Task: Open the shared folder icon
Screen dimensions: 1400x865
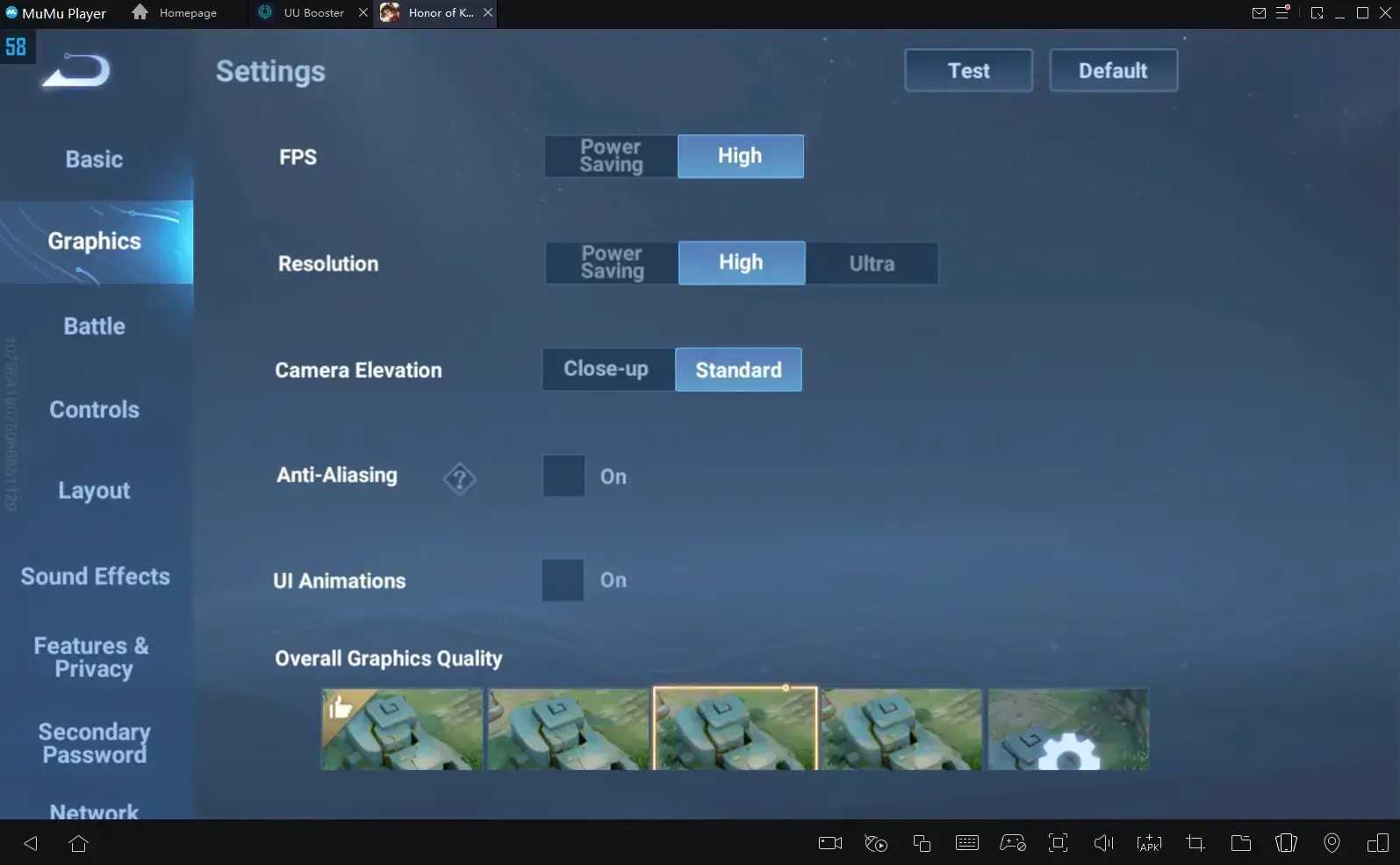Action: click(1240, 843)
